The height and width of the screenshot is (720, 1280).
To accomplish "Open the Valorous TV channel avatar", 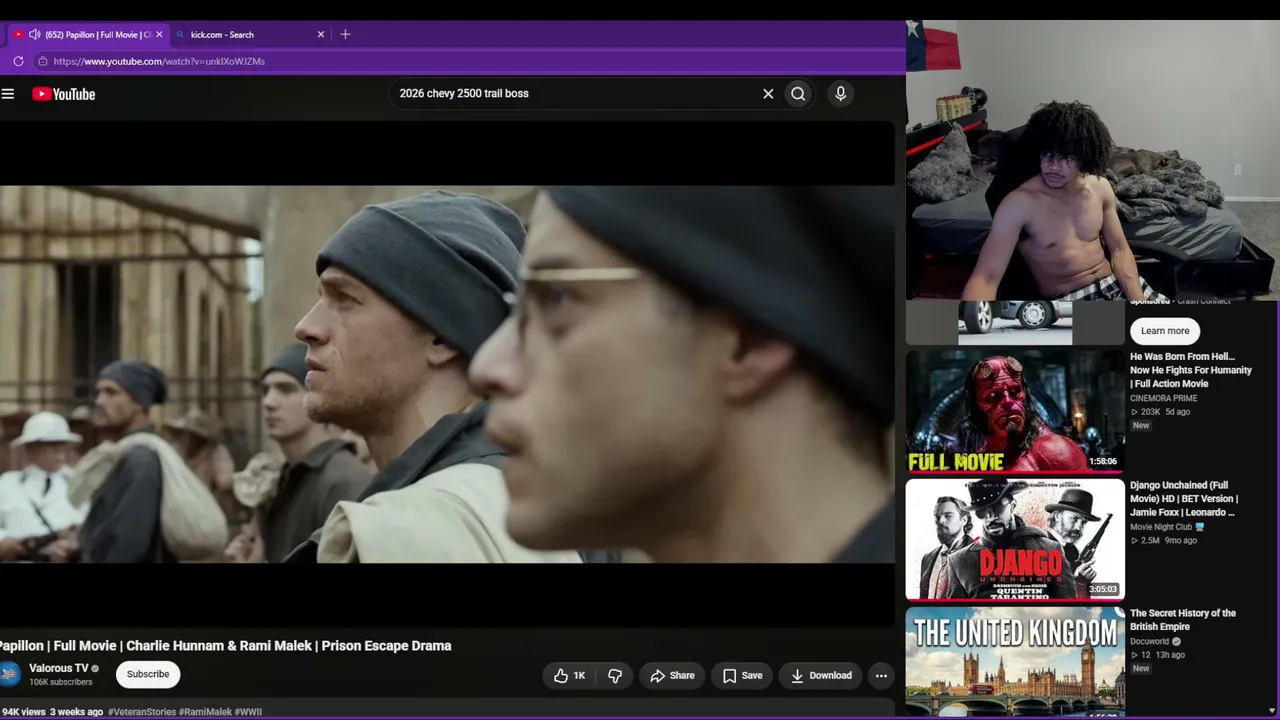I will (10, 674).
